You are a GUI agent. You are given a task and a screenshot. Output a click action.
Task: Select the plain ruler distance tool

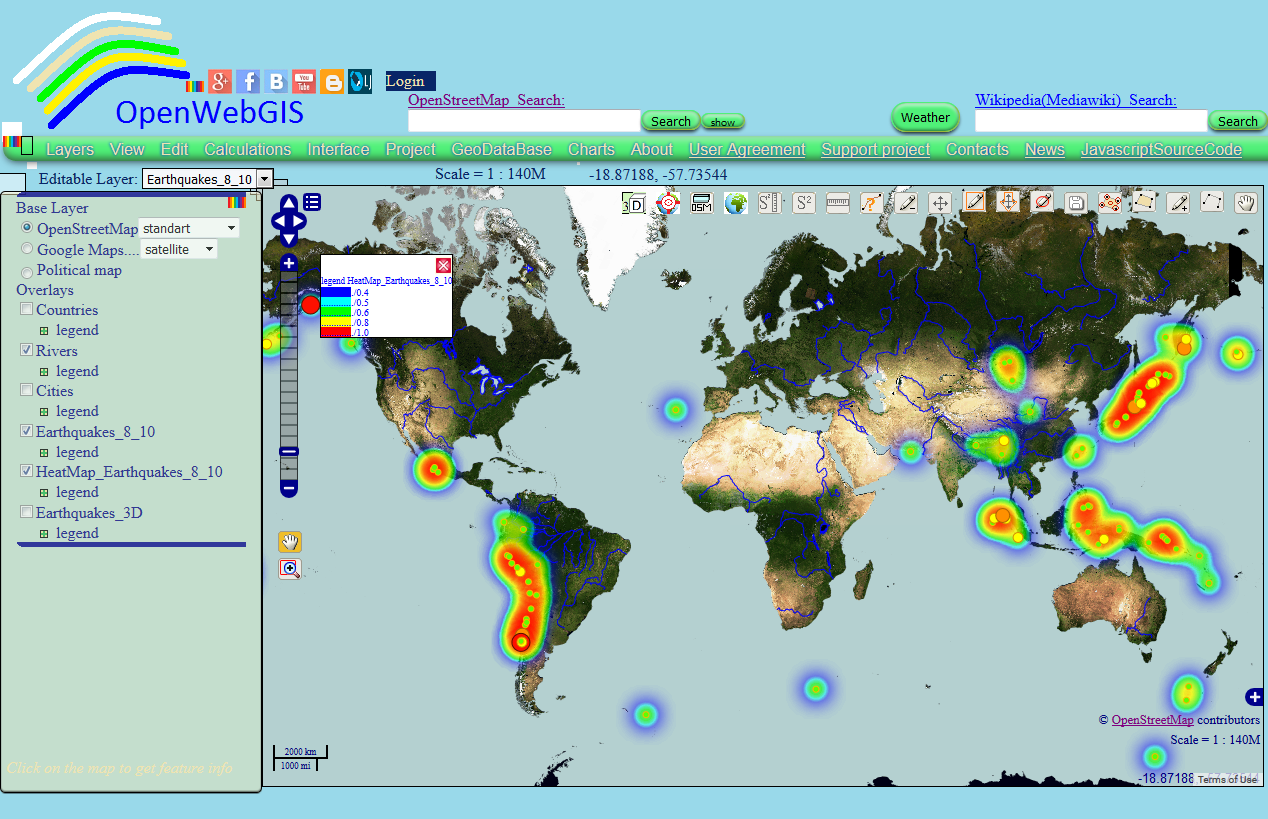point(838,204)
